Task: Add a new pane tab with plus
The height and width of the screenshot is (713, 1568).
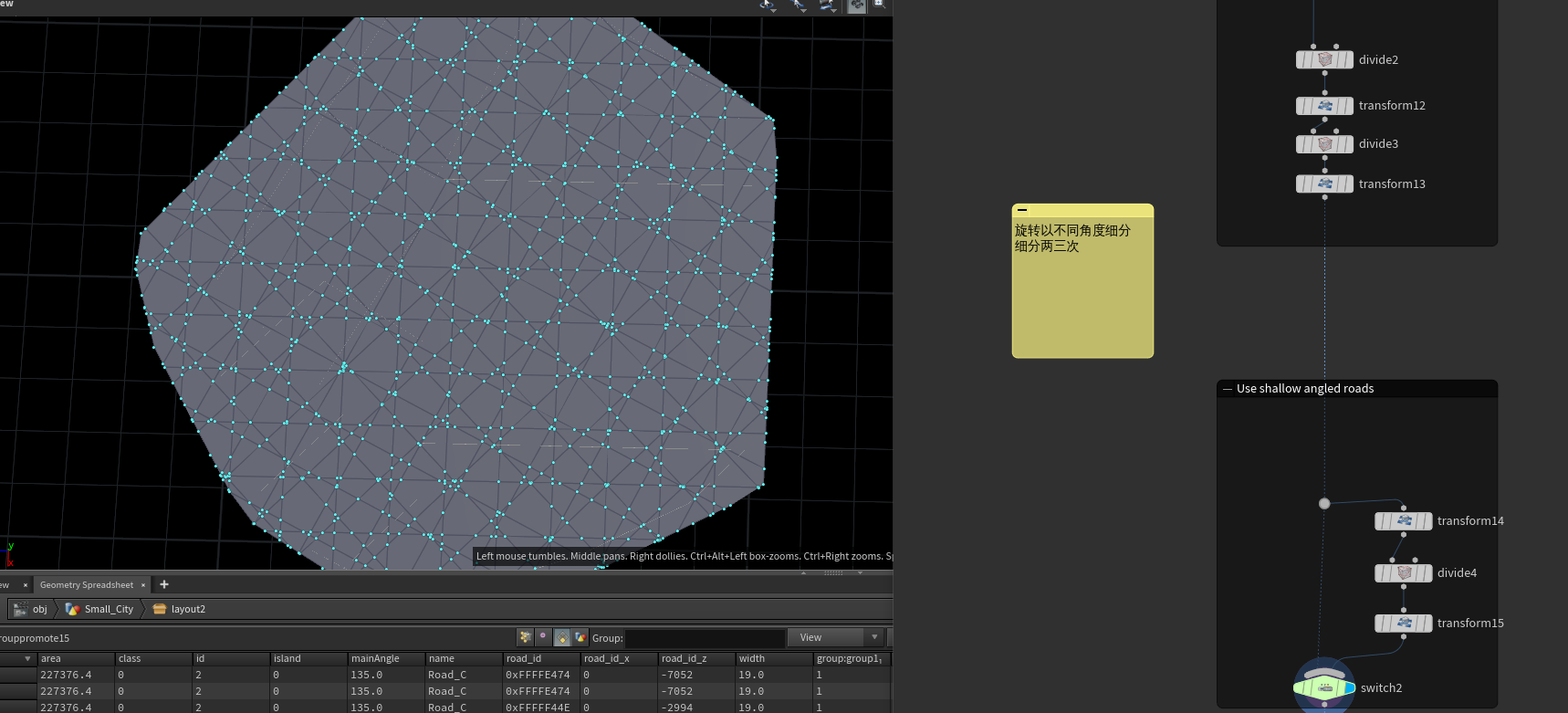Action: 164,584
